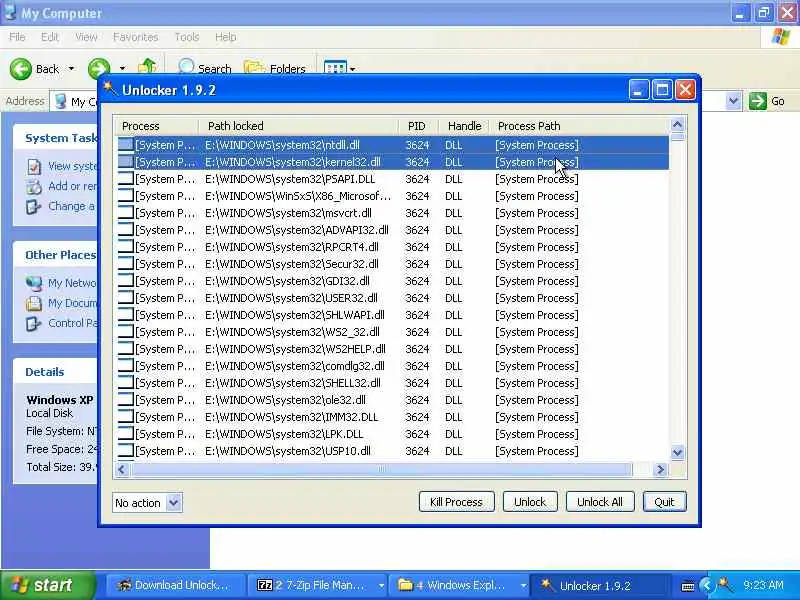Click the Folders toolbar button
The height and width of the screenshot is (600, 800).
coord(274,68)
